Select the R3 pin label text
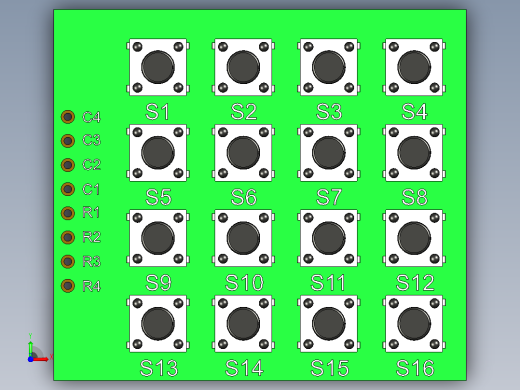 tap(91, 262)
